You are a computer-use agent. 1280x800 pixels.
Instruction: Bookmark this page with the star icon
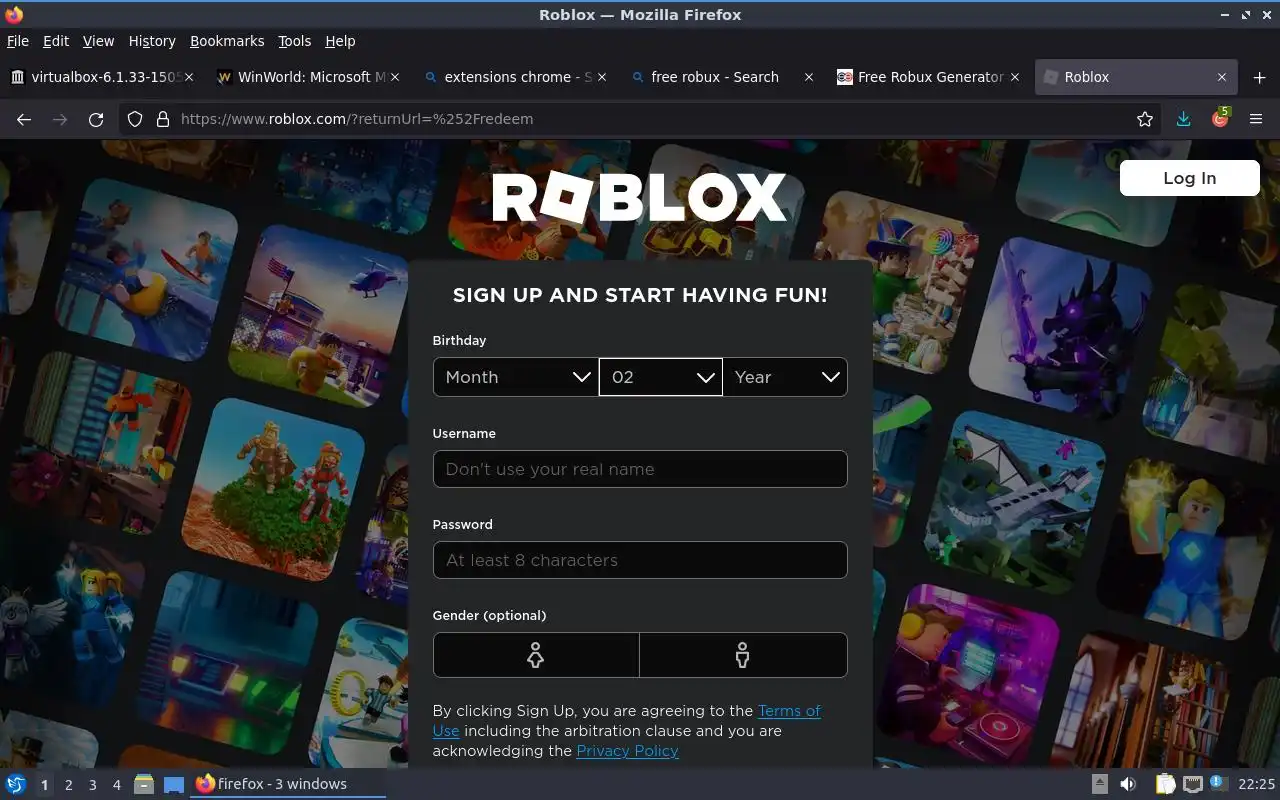pyautogui.click(x=1145, y=119)
